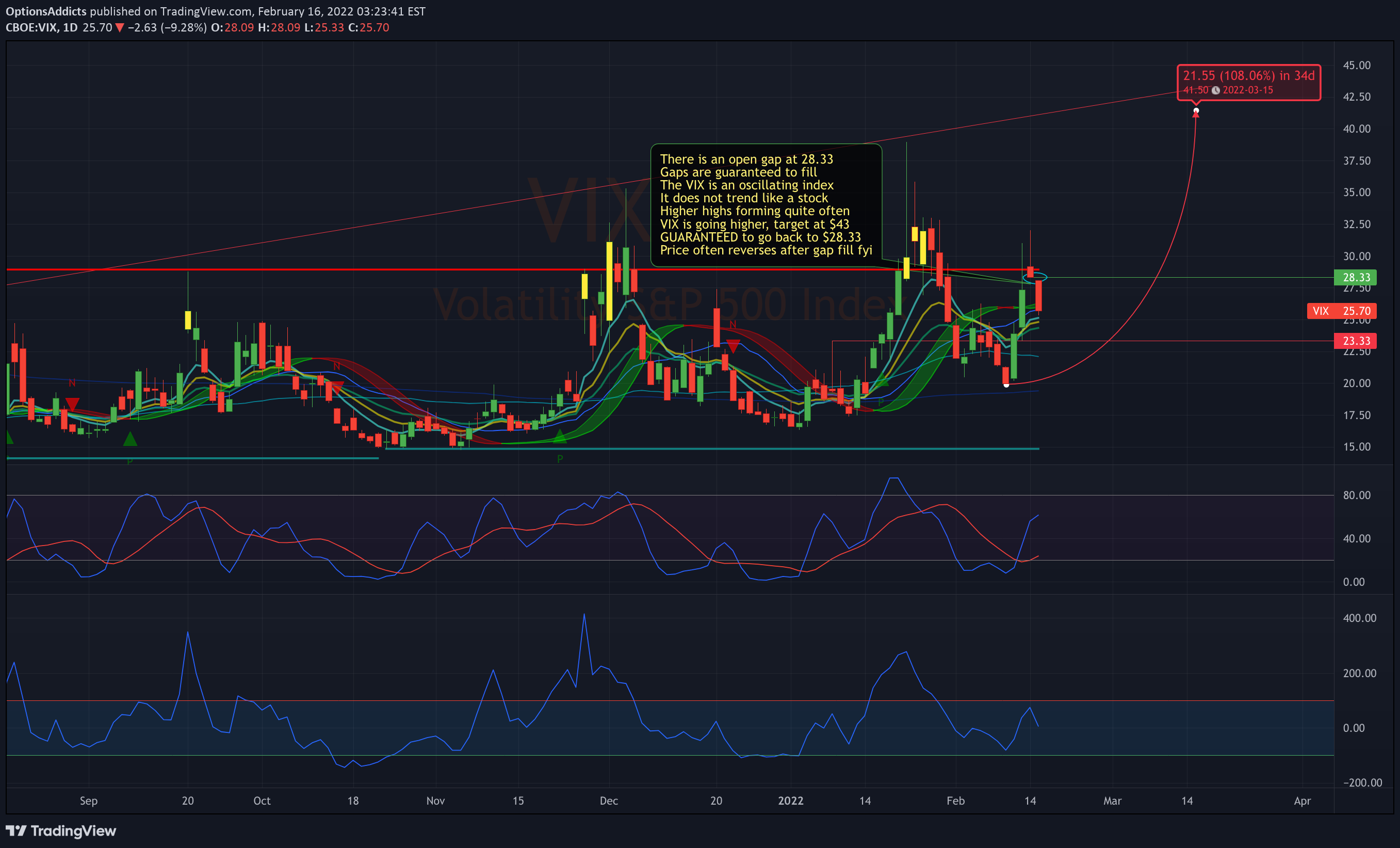Click the 35.00 price axis label
Viewport: 1400px width, 848px height.
click(1356, 192)
